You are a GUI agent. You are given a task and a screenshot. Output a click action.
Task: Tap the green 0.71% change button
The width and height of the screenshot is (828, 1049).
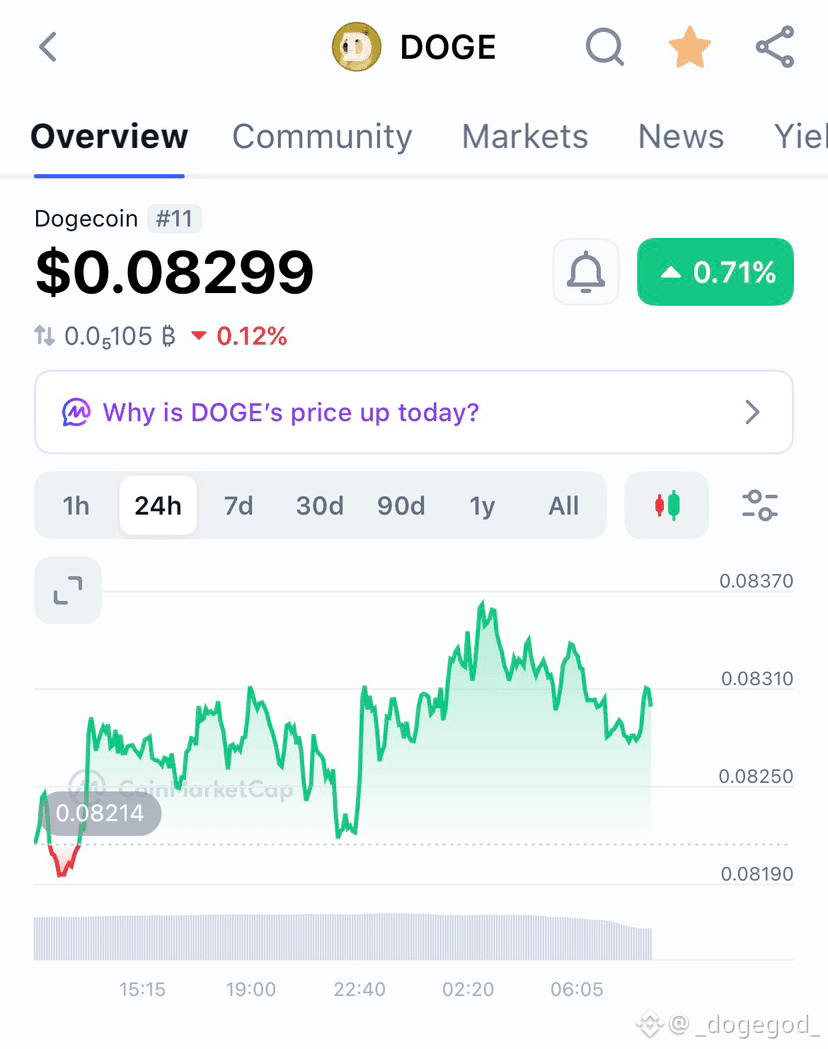[715, 272]
